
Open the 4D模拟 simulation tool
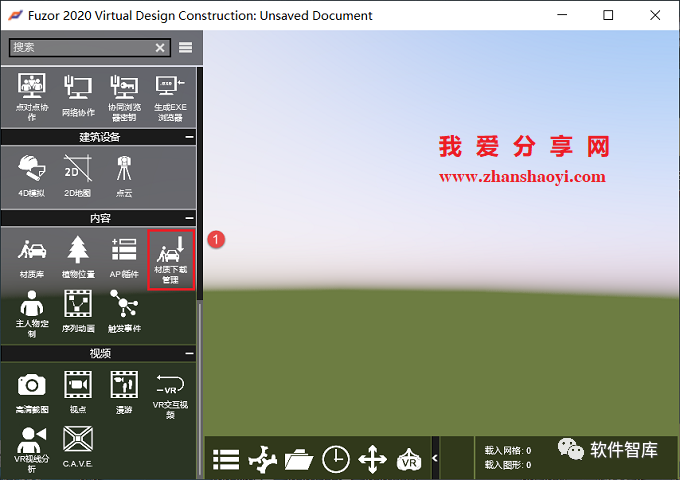(x=32, y=176)
